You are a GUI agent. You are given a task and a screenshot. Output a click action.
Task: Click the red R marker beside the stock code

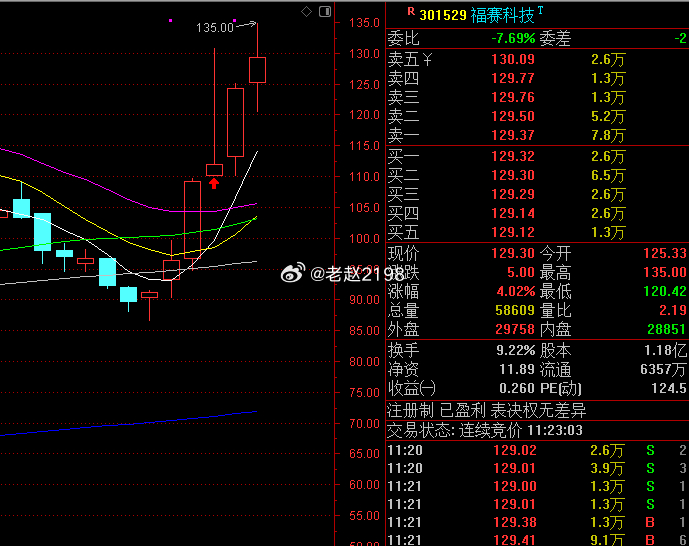point(411,11)
